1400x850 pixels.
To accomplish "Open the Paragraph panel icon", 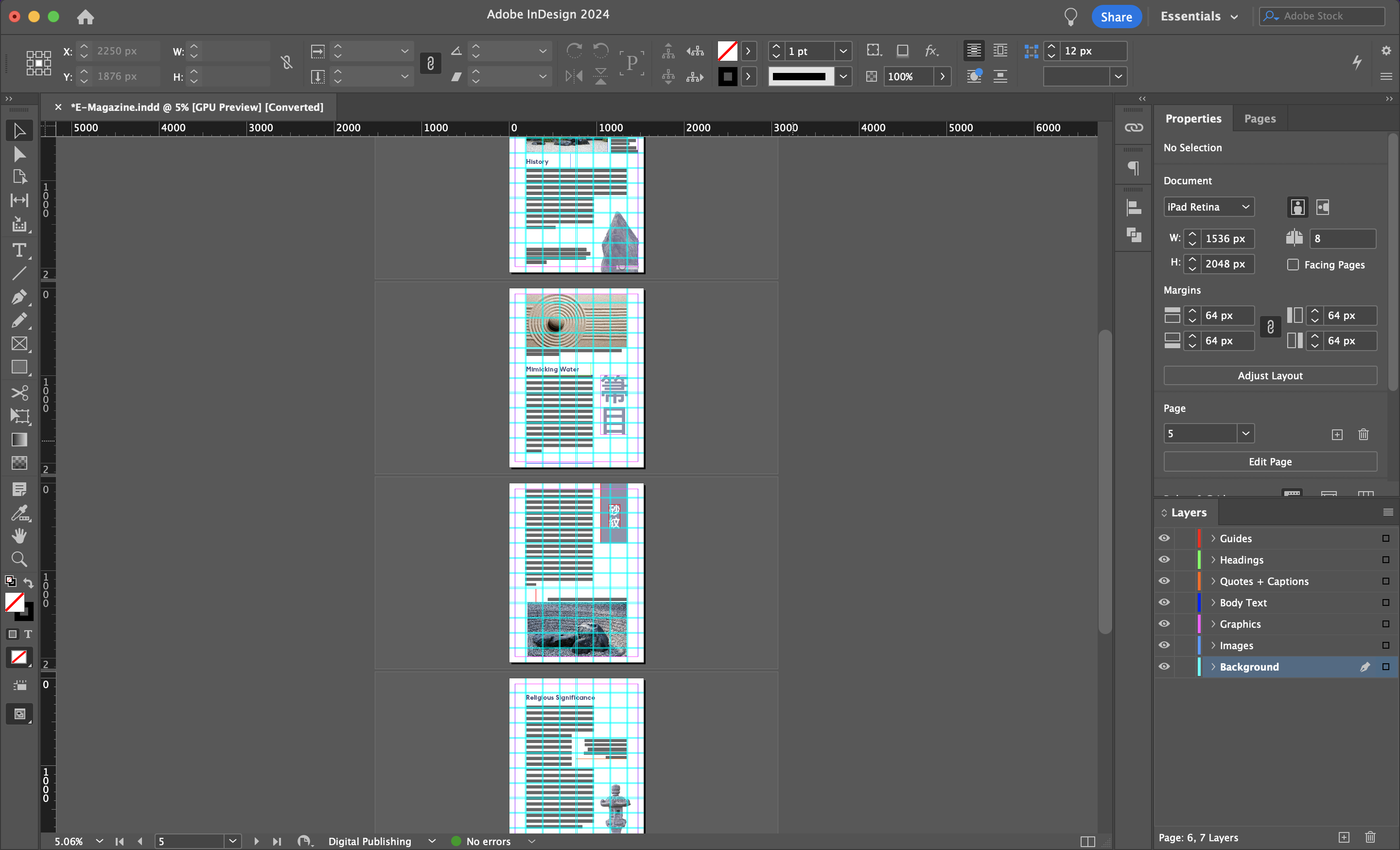I will [1134, 168].
